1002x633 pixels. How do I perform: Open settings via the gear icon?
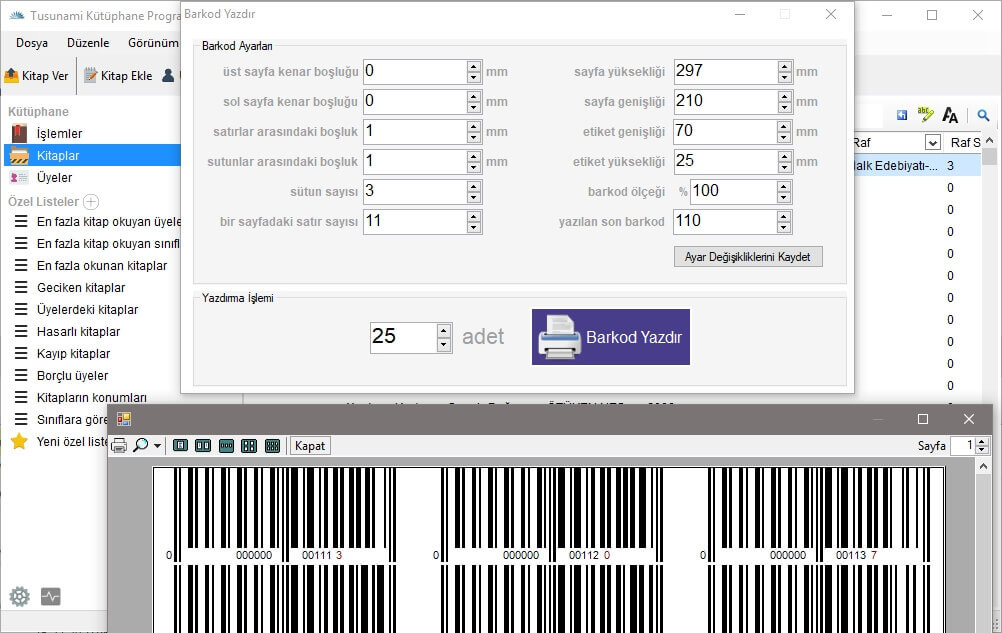pos(19,597)
